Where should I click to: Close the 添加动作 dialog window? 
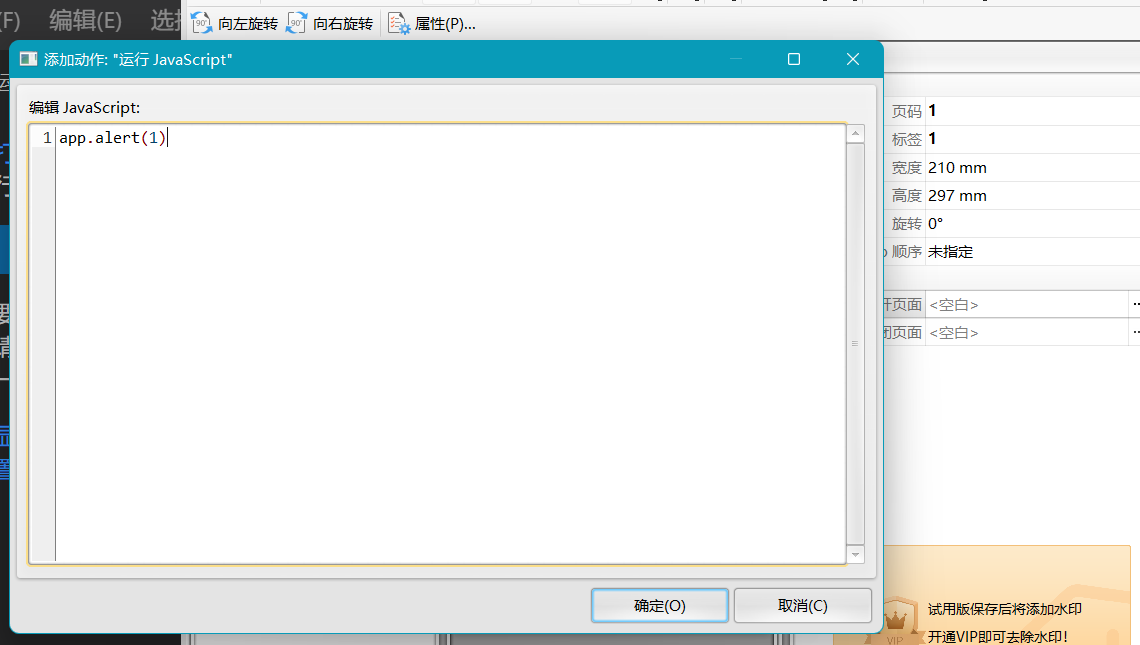[x=853, y=60]
